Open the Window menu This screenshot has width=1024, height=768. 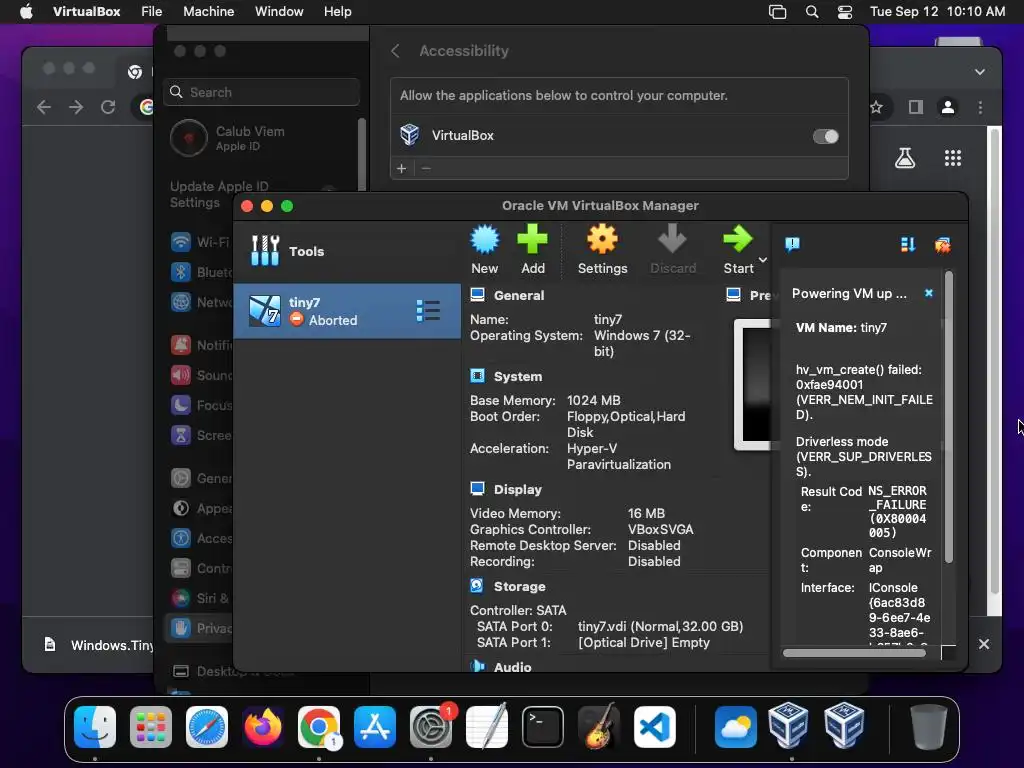279,12
